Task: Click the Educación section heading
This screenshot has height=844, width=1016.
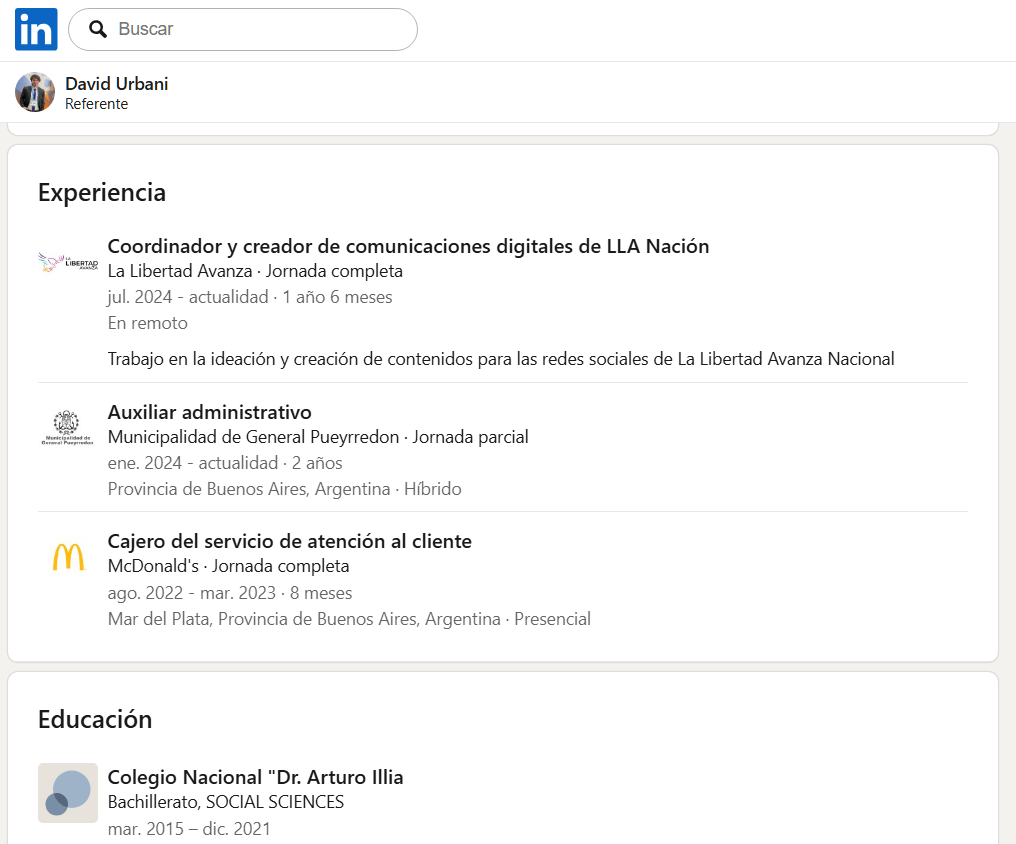Action: (95, 719)
